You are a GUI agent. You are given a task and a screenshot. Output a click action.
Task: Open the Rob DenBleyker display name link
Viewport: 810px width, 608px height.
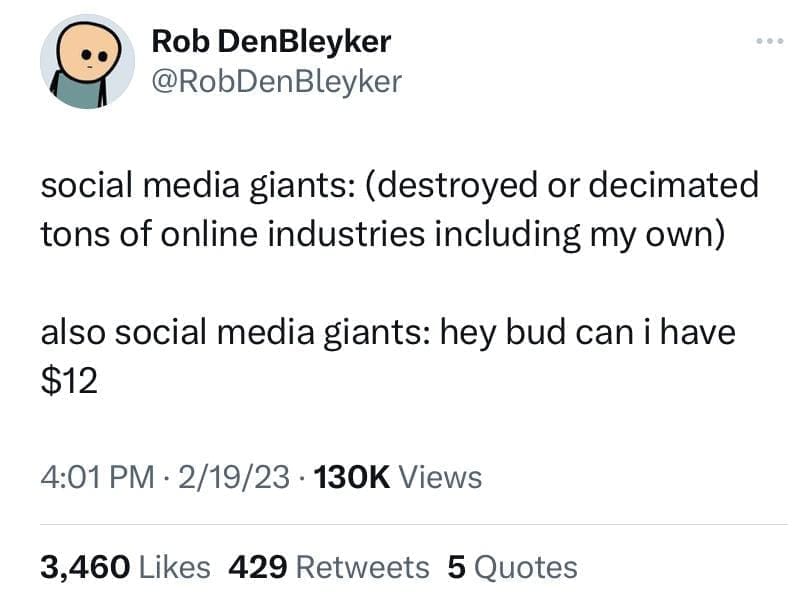point(270,42)
